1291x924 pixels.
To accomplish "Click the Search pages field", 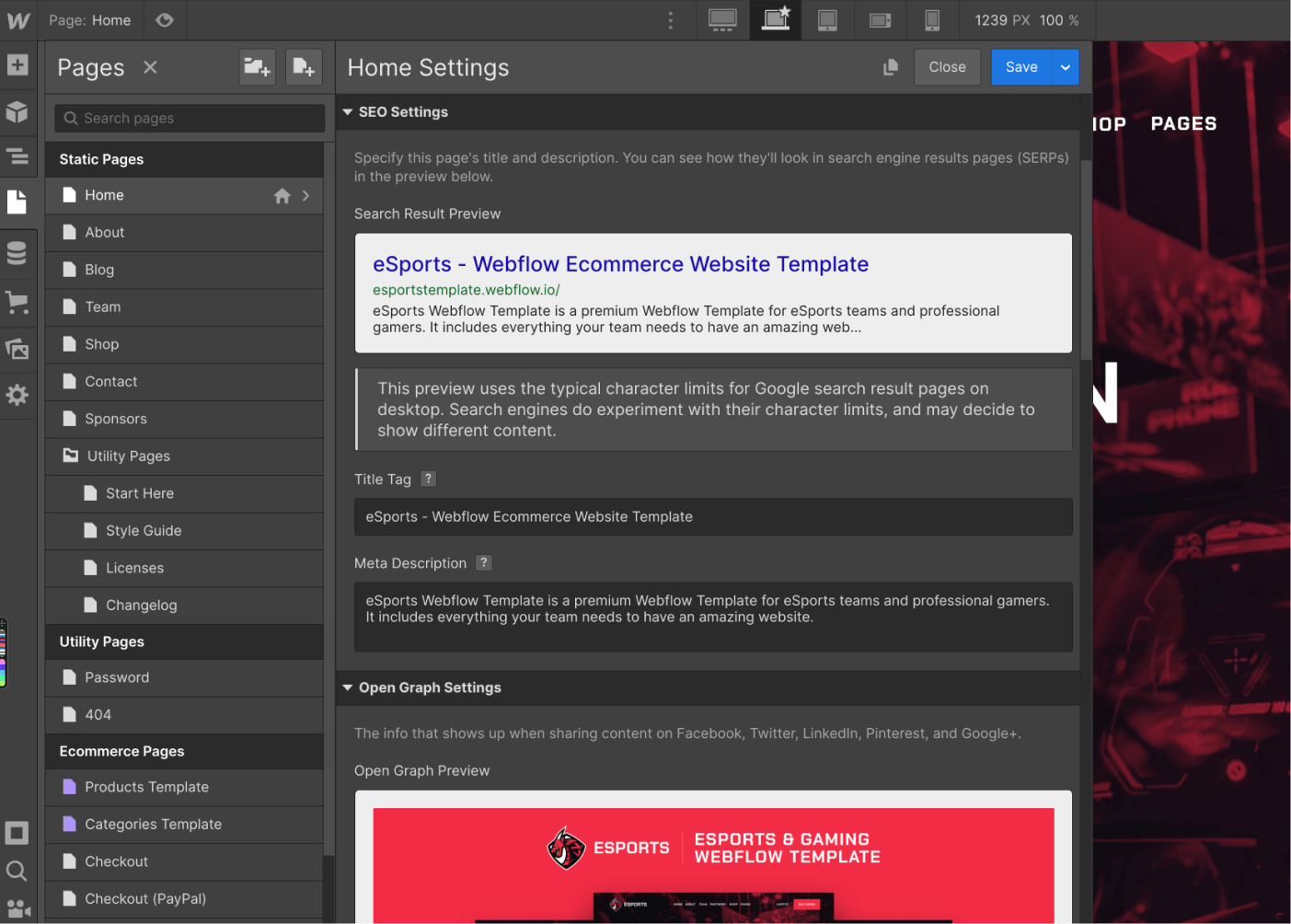I will click(190, 118).
